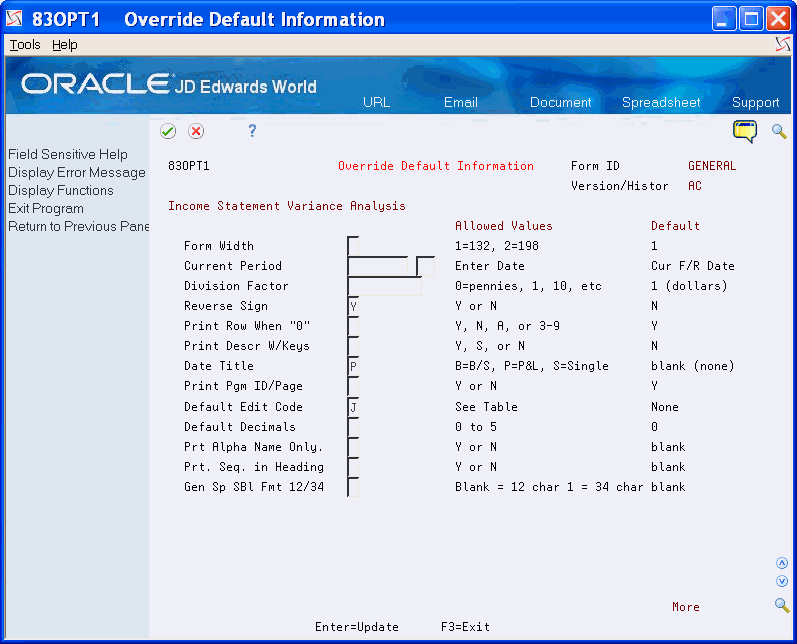Click the Current Period date field

(x=378, y=266)
